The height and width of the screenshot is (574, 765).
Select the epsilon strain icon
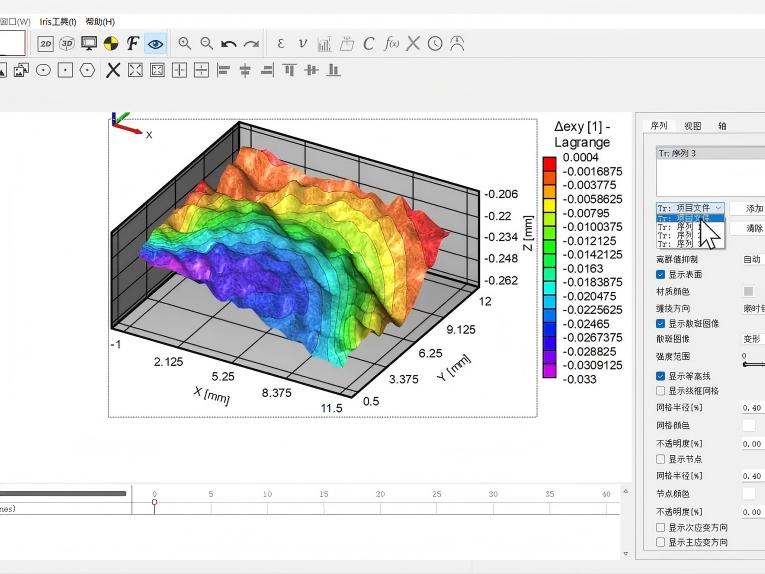click(x=280, y=44)
